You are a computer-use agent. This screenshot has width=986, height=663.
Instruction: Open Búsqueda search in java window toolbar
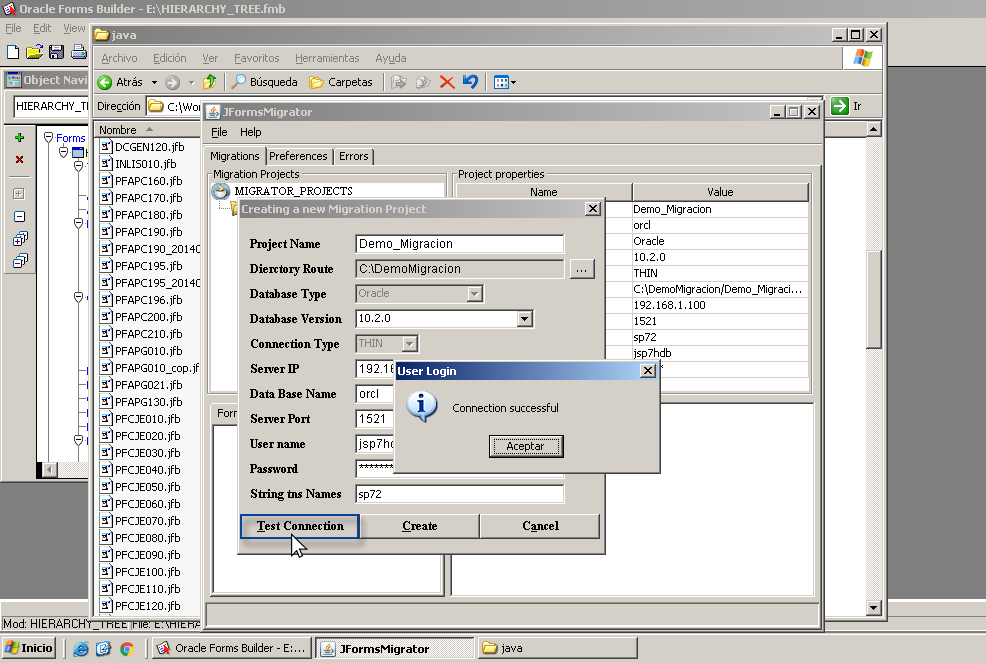[x=265, y=82]
